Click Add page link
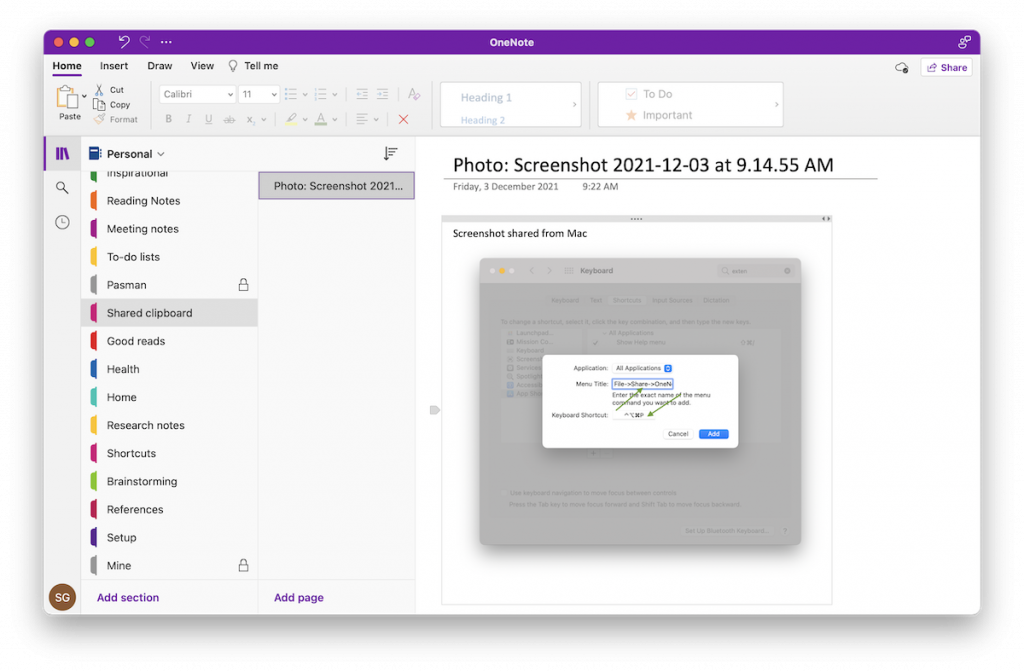The height and width of the screenshot is (672, 1024). pyautogui.click(x=298, y=598)
